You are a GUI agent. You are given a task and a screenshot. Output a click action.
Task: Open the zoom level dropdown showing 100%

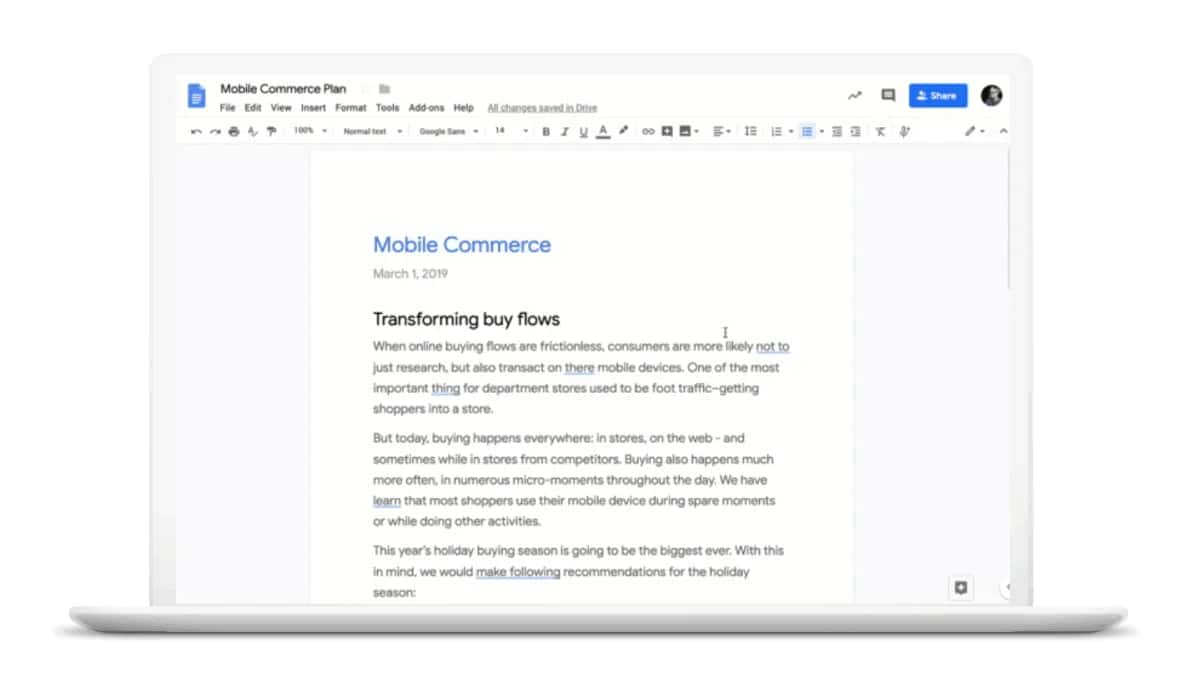[310, 131]
